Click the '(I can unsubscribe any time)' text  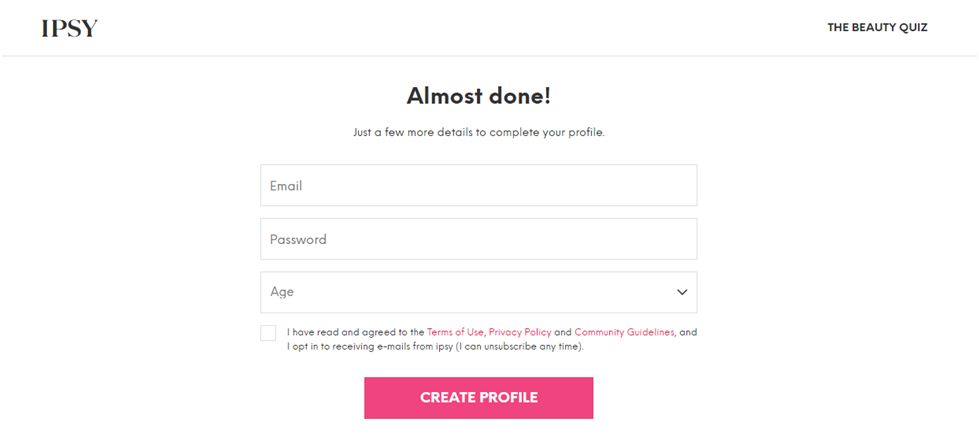click(x=518, y=347)
